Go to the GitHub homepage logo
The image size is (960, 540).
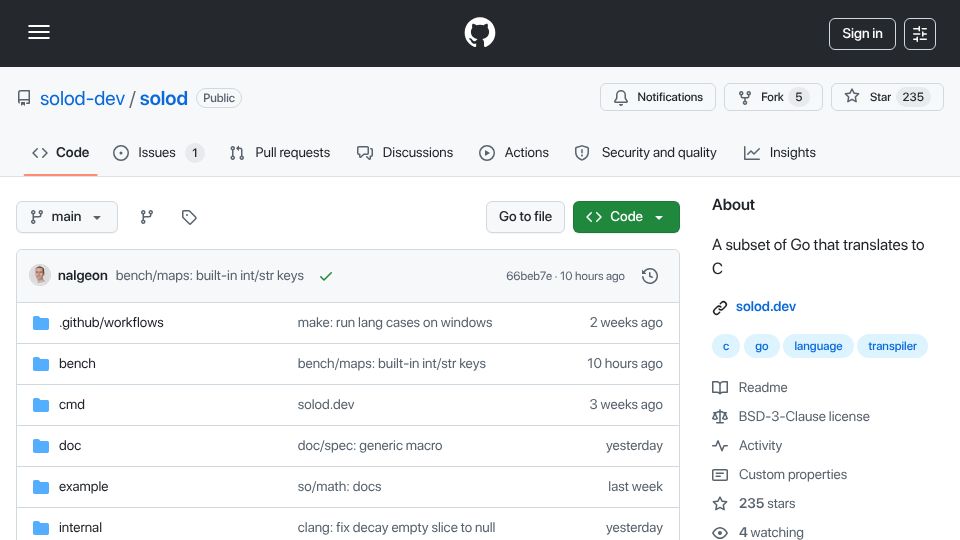point(479,32)
